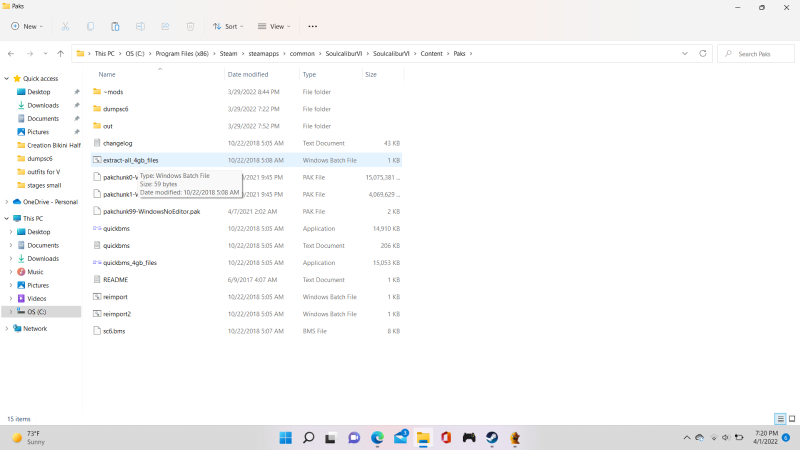The width and height of the screenshot is (800, 450).
Task: Open the Sort dropdown
Action: coord(228,27)
